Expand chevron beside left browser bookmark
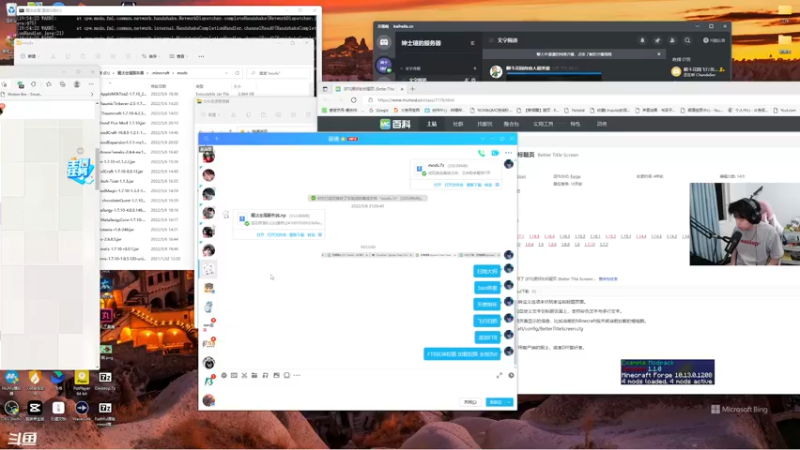 click(x=92, y=94)
